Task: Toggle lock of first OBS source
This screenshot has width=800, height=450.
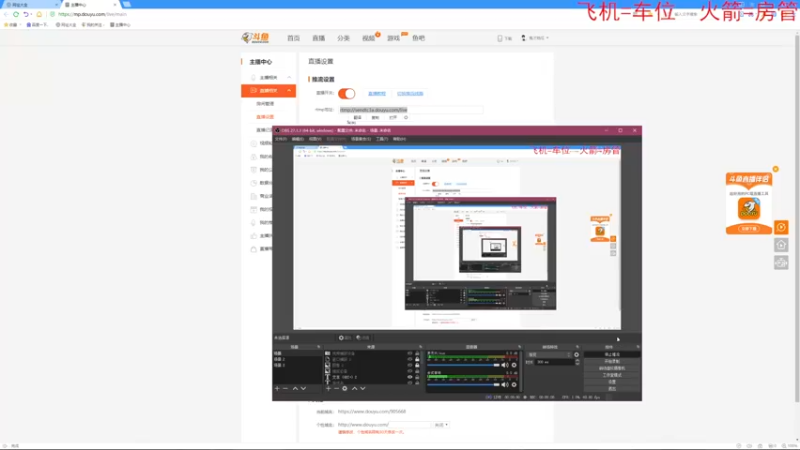Action: [417, 353]
